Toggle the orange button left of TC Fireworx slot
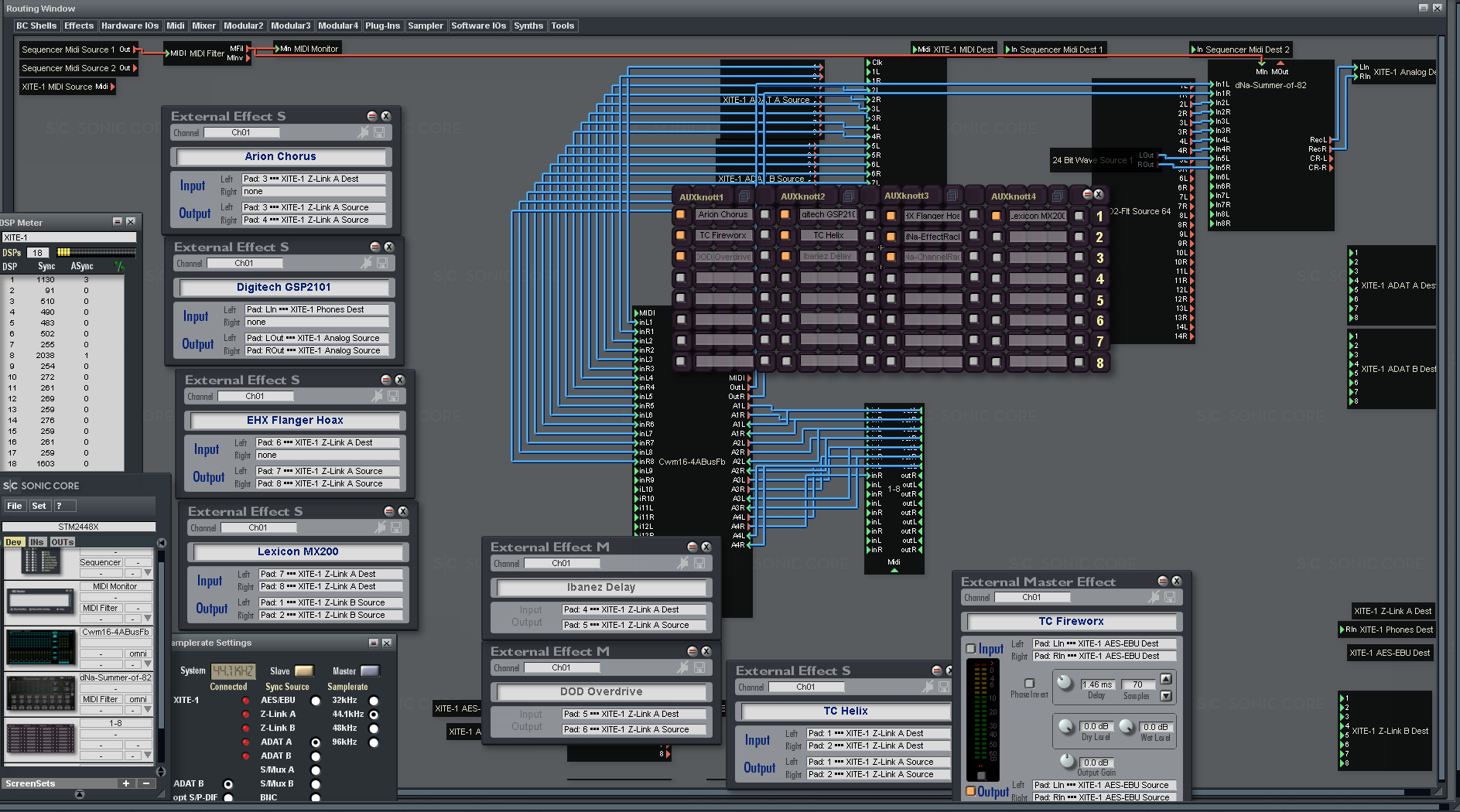Screen dimensions: 1460x812 pyautogui.click(x=681, y=235)
